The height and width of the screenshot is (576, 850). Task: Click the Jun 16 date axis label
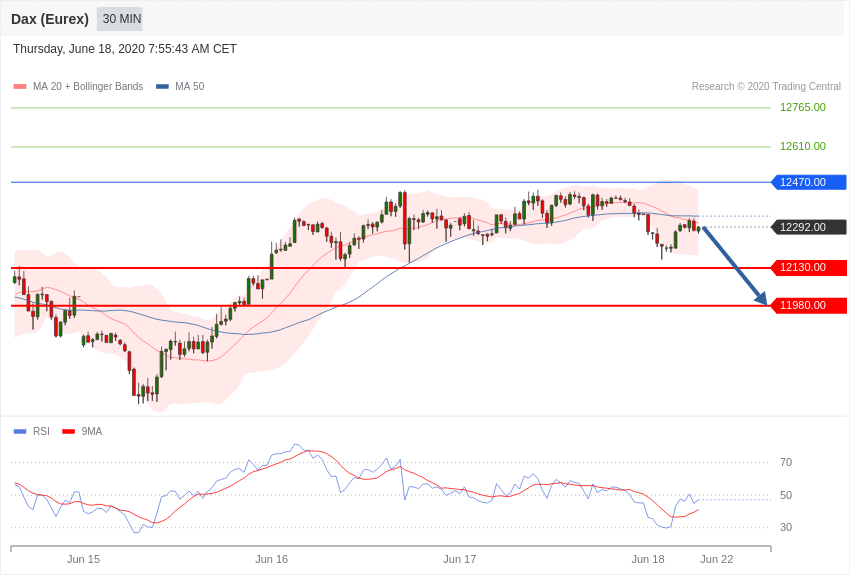coord(272,559)
